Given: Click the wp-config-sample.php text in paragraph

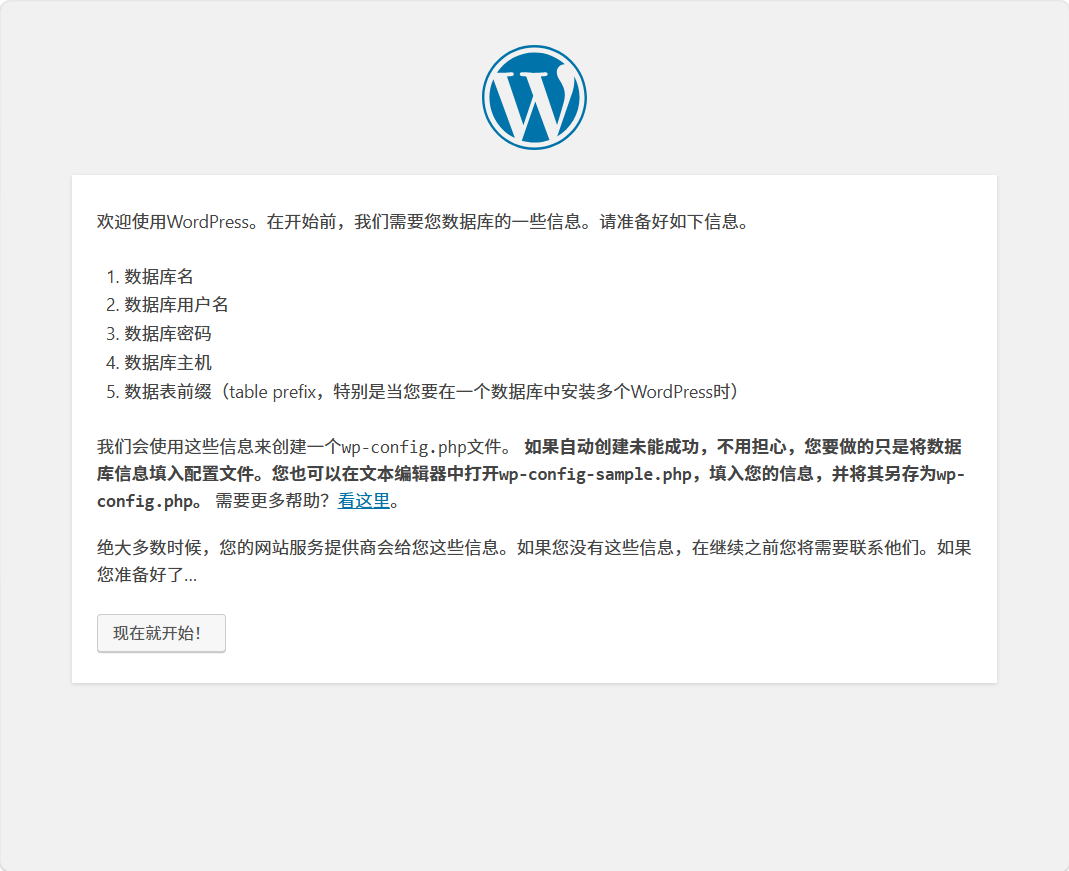Looking at the screenshot, I should [x=595, y=474].
